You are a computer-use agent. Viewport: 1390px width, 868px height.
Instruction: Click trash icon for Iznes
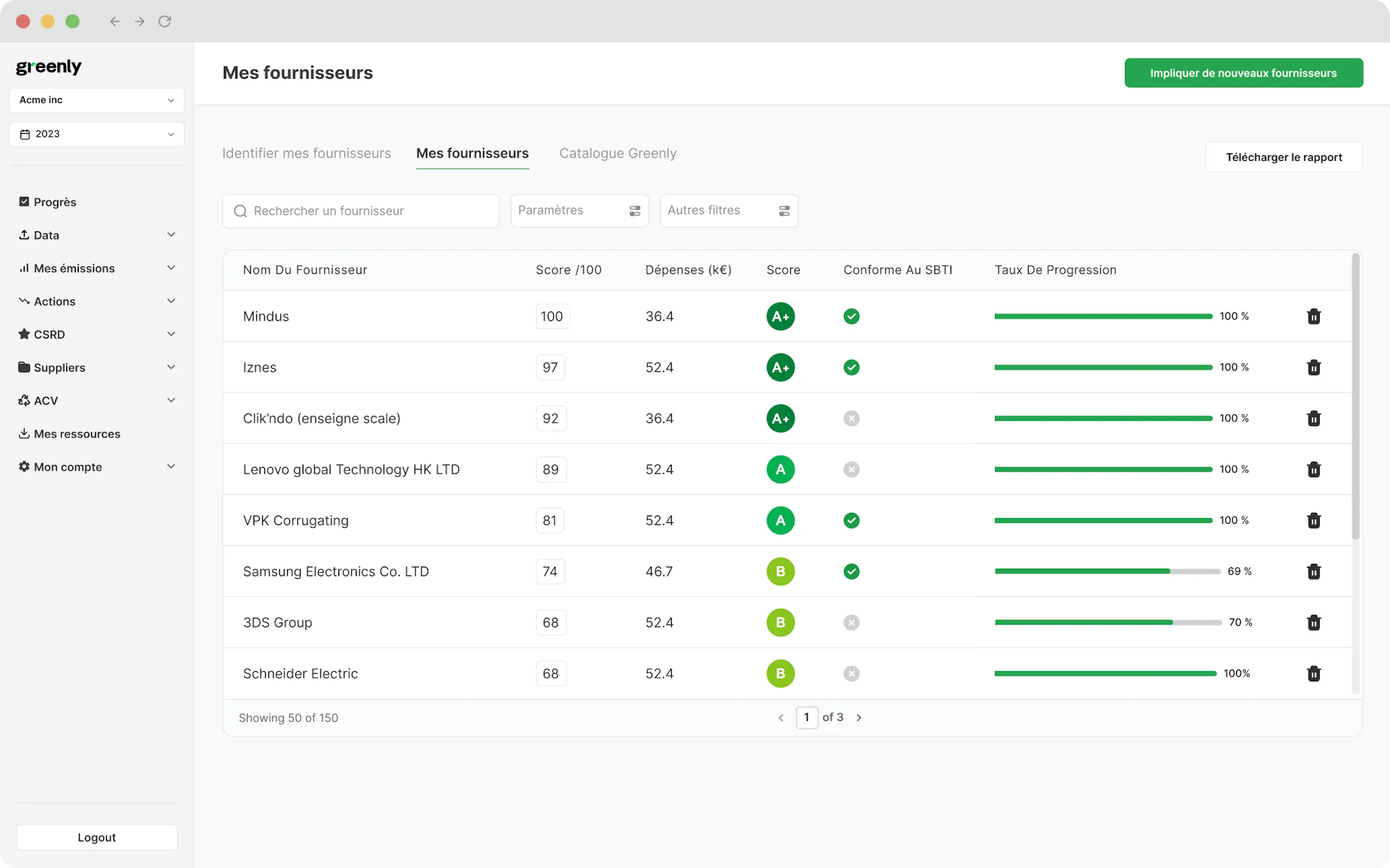1313,368
